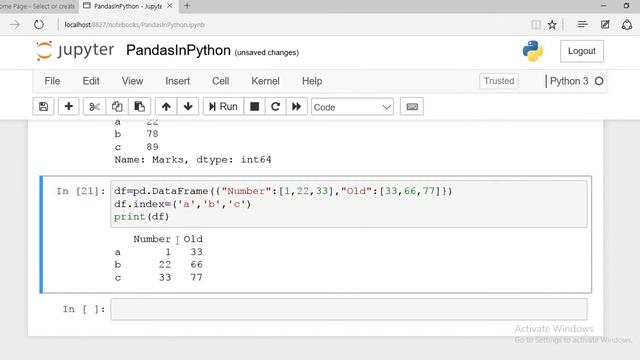The height and width of the screenshot is (360, 640).
Task: Open the Help menu
Action: click(x=312, y=81)
